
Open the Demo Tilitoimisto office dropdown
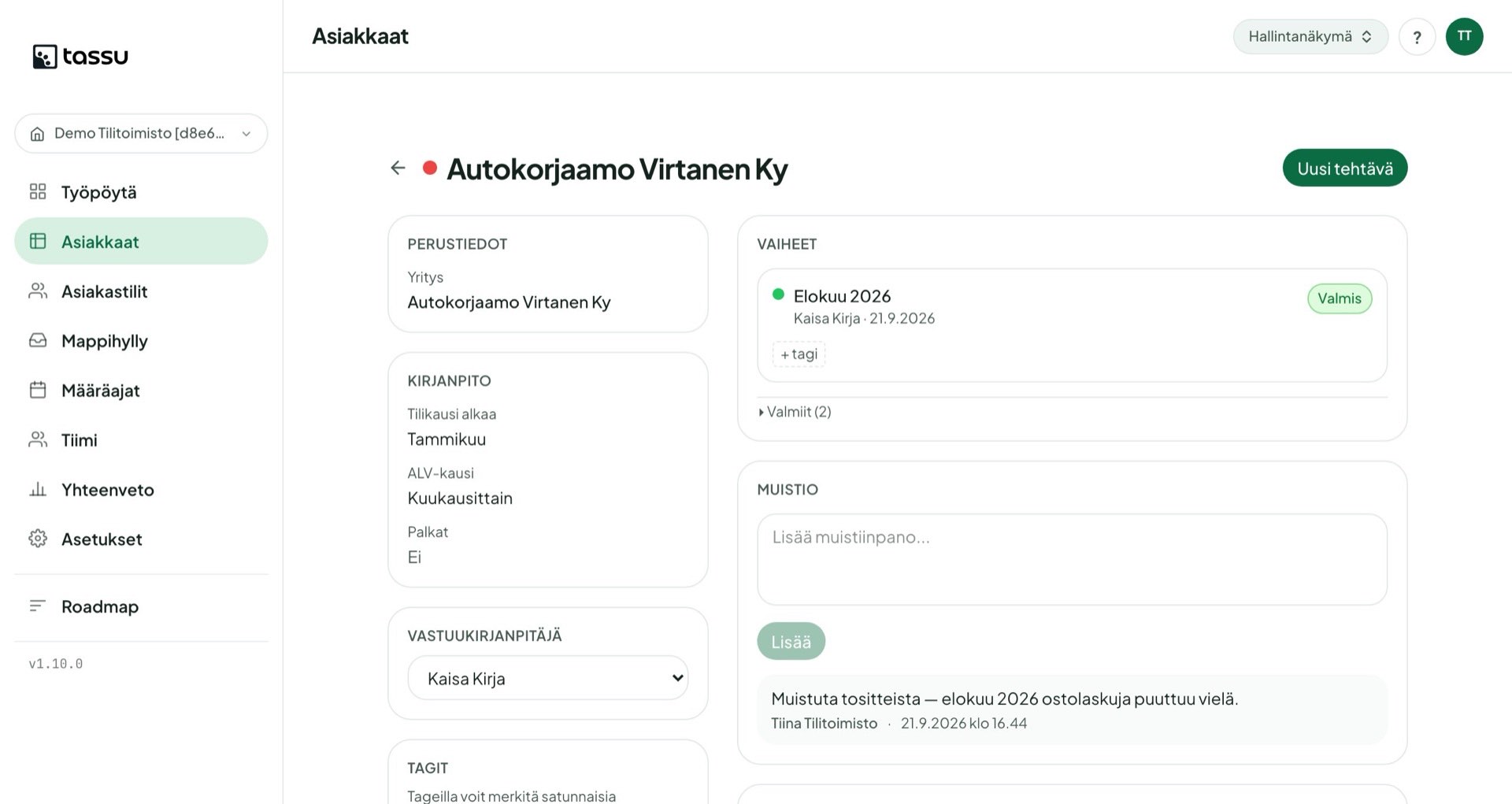[x=141, y=133]
